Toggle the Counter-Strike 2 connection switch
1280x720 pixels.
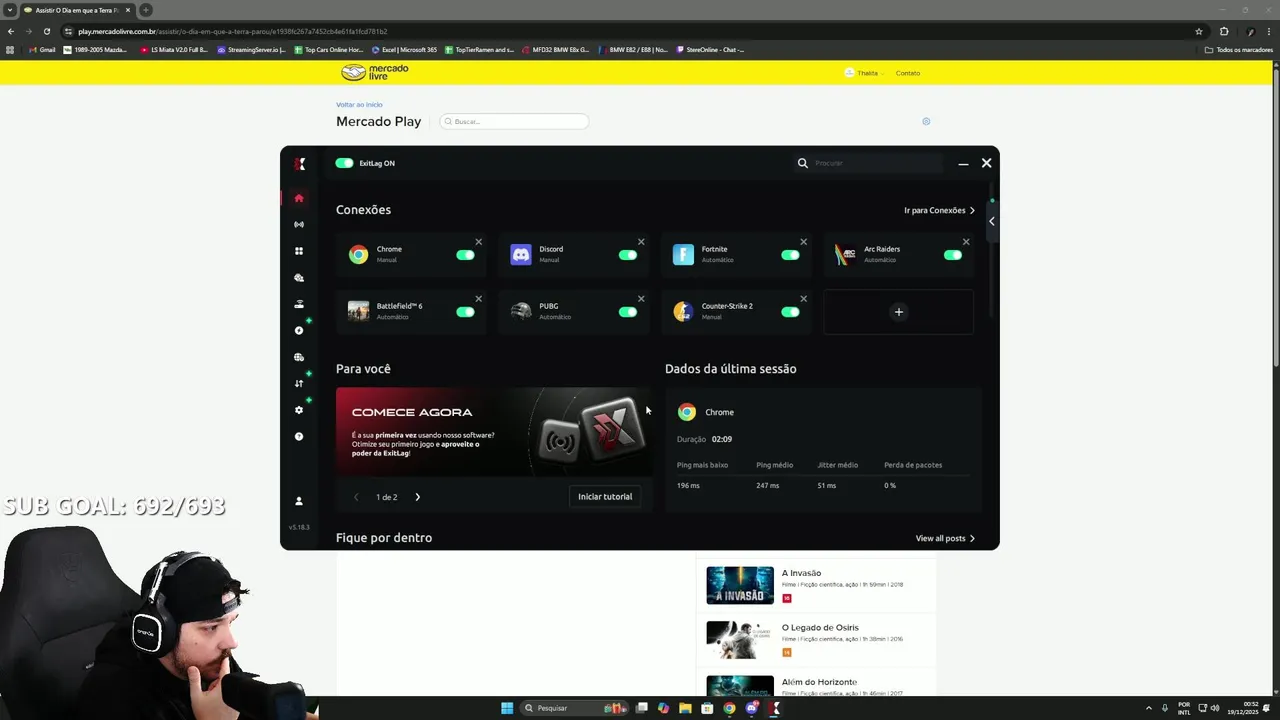tap(790, 312)
